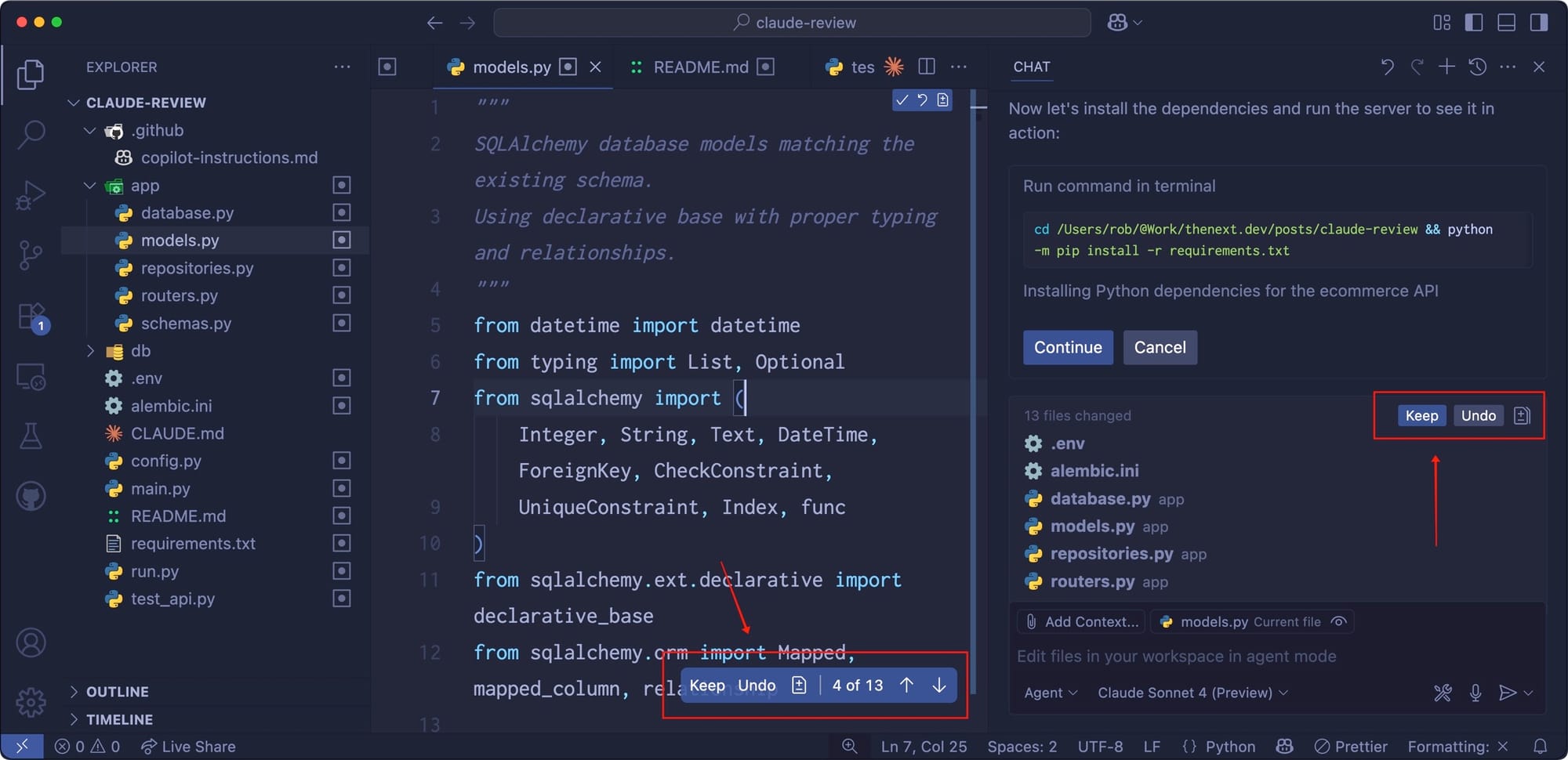Start a new chat with plus icon
Viewport: 1568px width, 760px height.
(x=1446, y=67)
